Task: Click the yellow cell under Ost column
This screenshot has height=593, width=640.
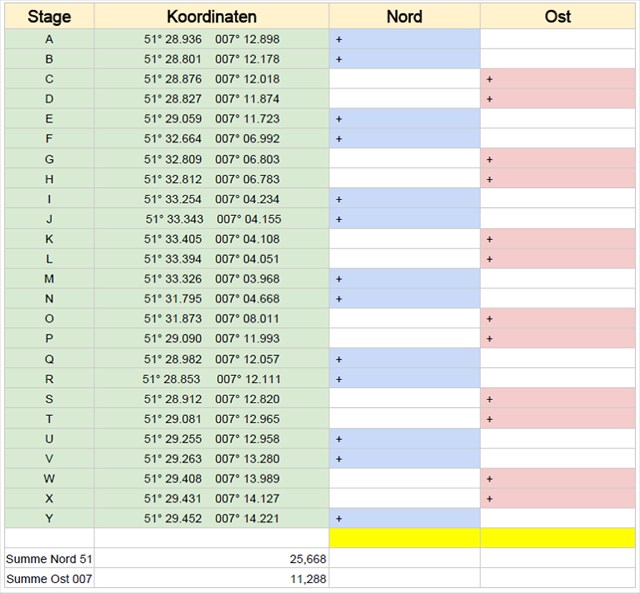Action: [557, 538]
